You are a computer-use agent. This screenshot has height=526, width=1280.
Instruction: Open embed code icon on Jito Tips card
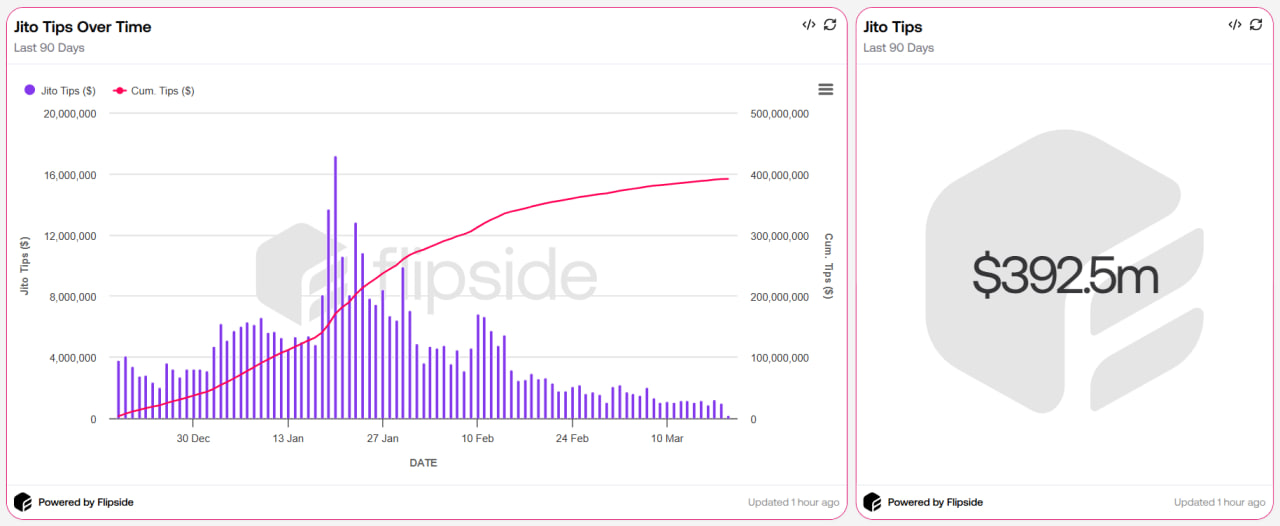click(x=1235, y=25)
